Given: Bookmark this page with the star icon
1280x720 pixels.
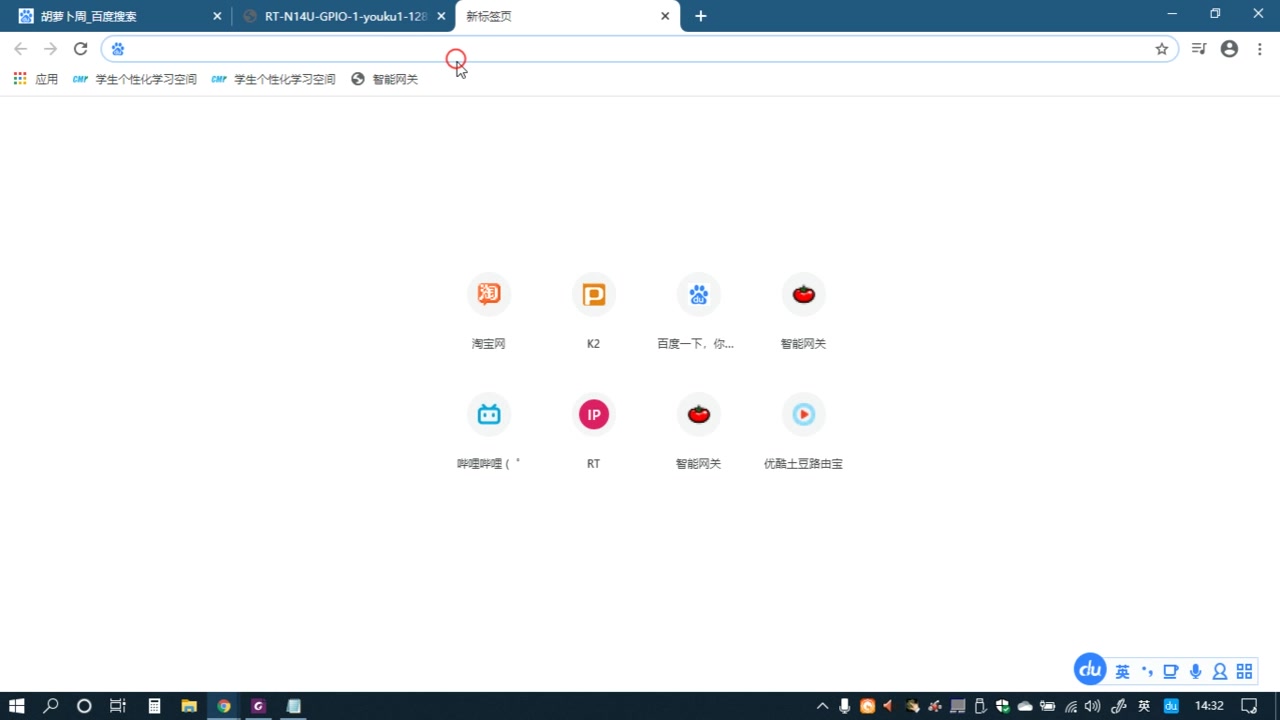Looking at the screenshot, I should [x=1162, y=48].
